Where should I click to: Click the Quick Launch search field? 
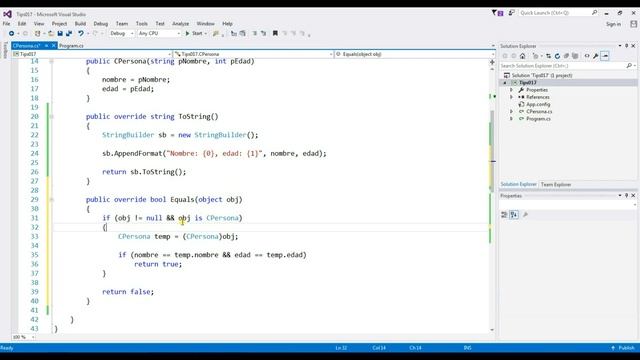(x=555, y=13)
